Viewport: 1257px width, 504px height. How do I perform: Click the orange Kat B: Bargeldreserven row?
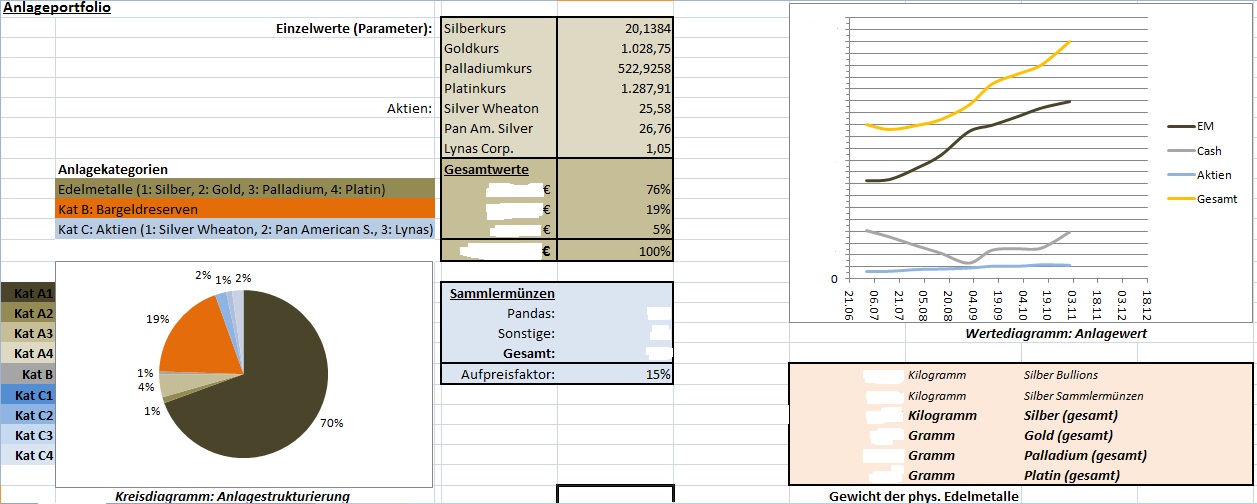pyautogui.click(x=245, y=209)
